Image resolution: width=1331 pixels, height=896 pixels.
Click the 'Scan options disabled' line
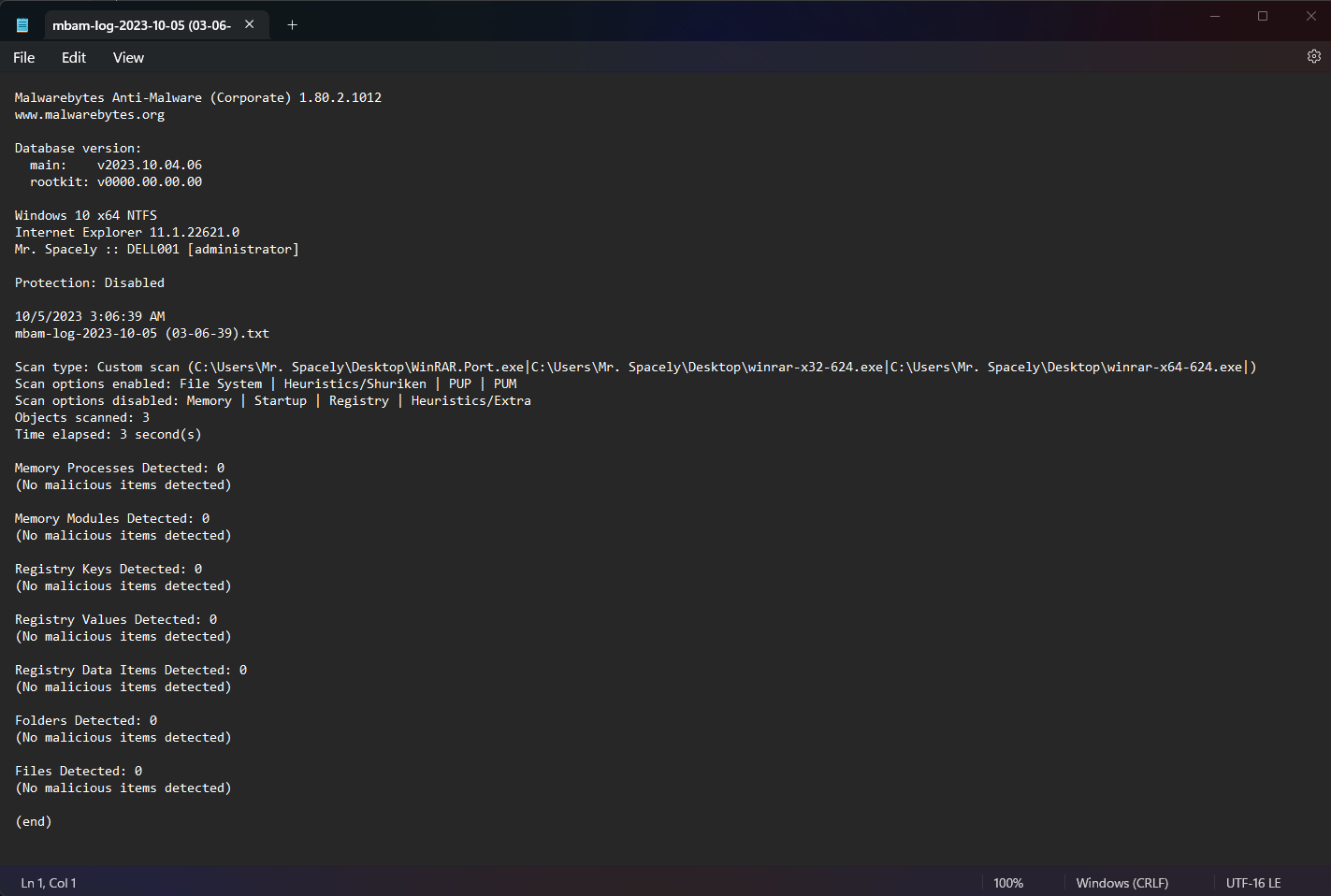click(x=273, y=400)
